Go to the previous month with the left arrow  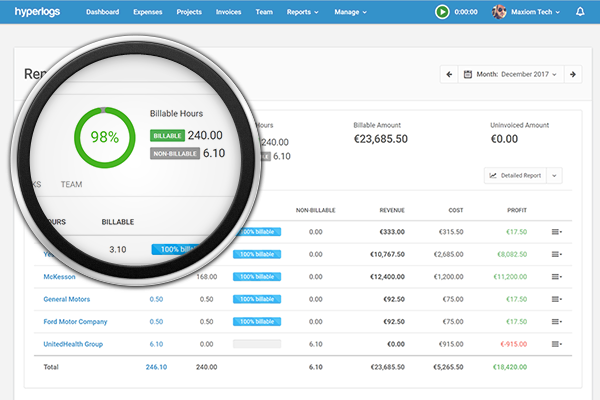[x=449, y=74]
